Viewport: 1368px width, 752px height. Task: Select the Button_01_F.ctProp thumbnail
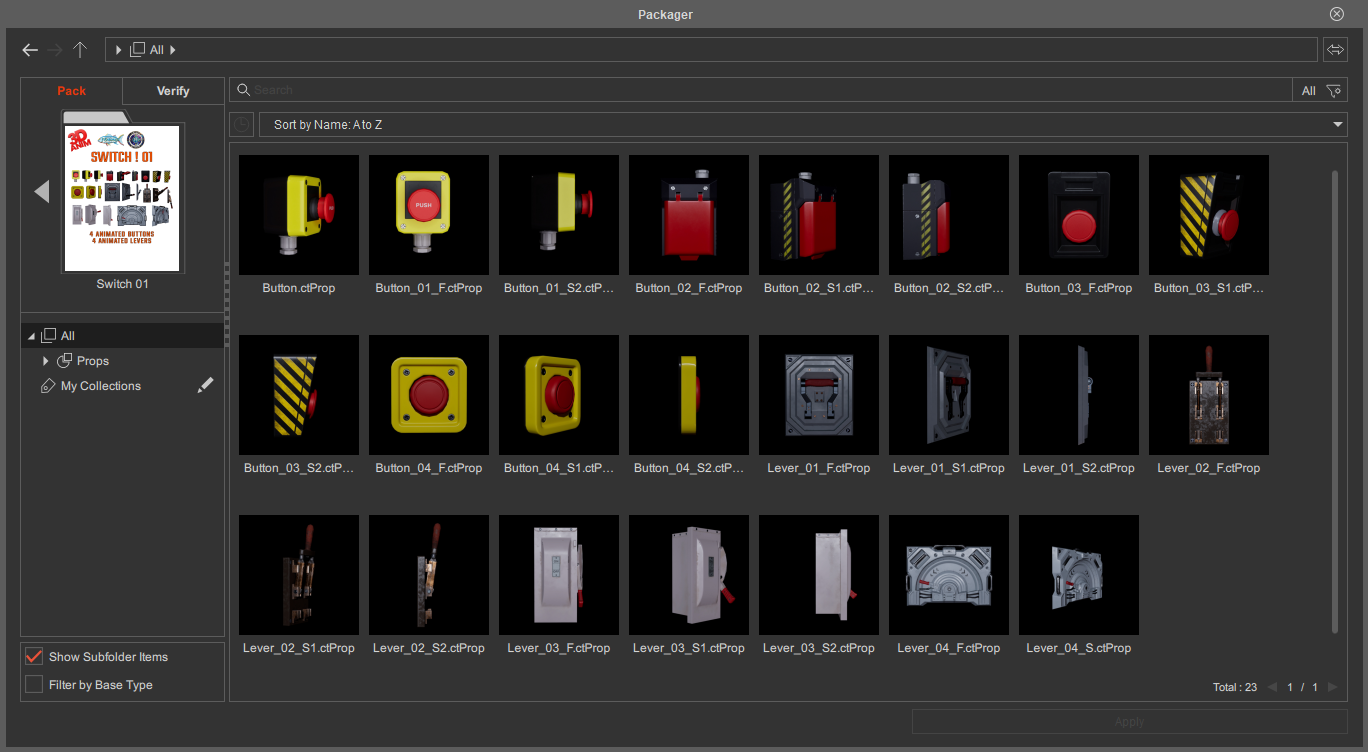429,215
